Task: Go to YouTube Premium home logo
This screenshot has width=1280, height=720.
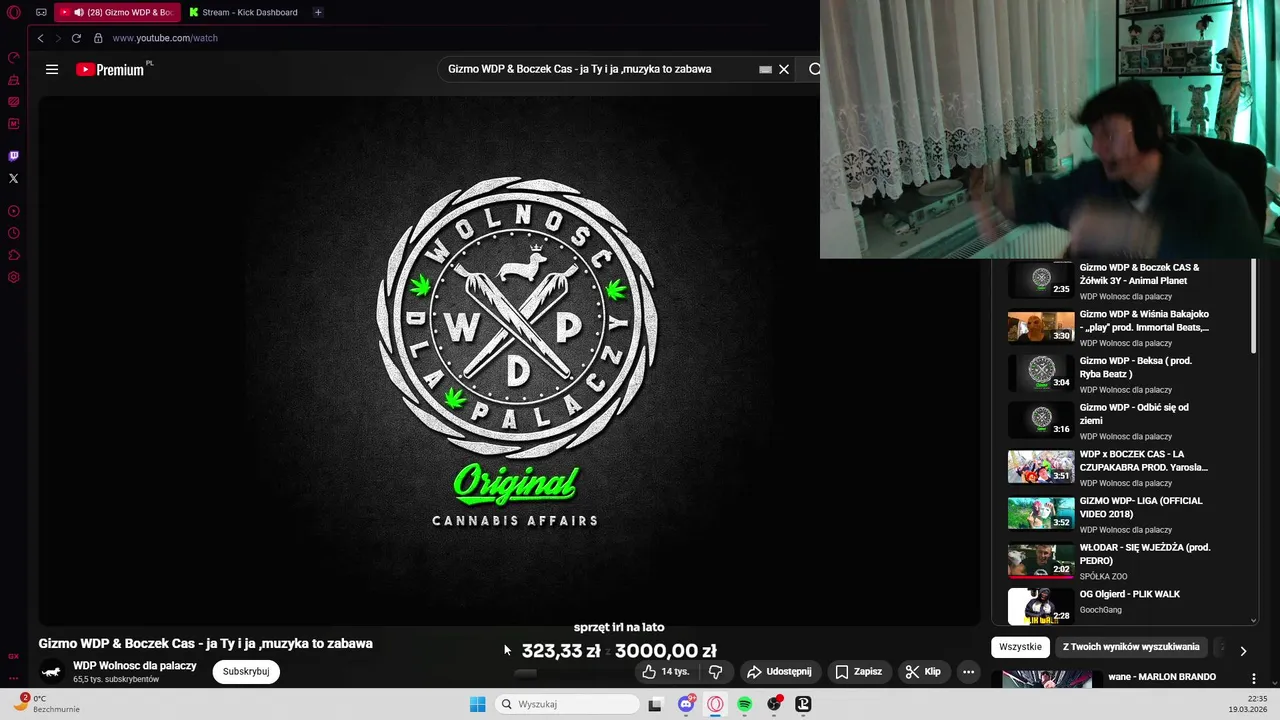Action: click(x=112, y=69)
